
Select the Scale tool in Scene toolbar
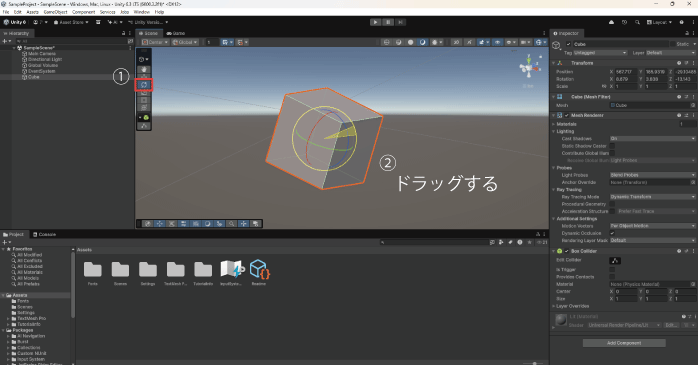(x=144, y=93)
